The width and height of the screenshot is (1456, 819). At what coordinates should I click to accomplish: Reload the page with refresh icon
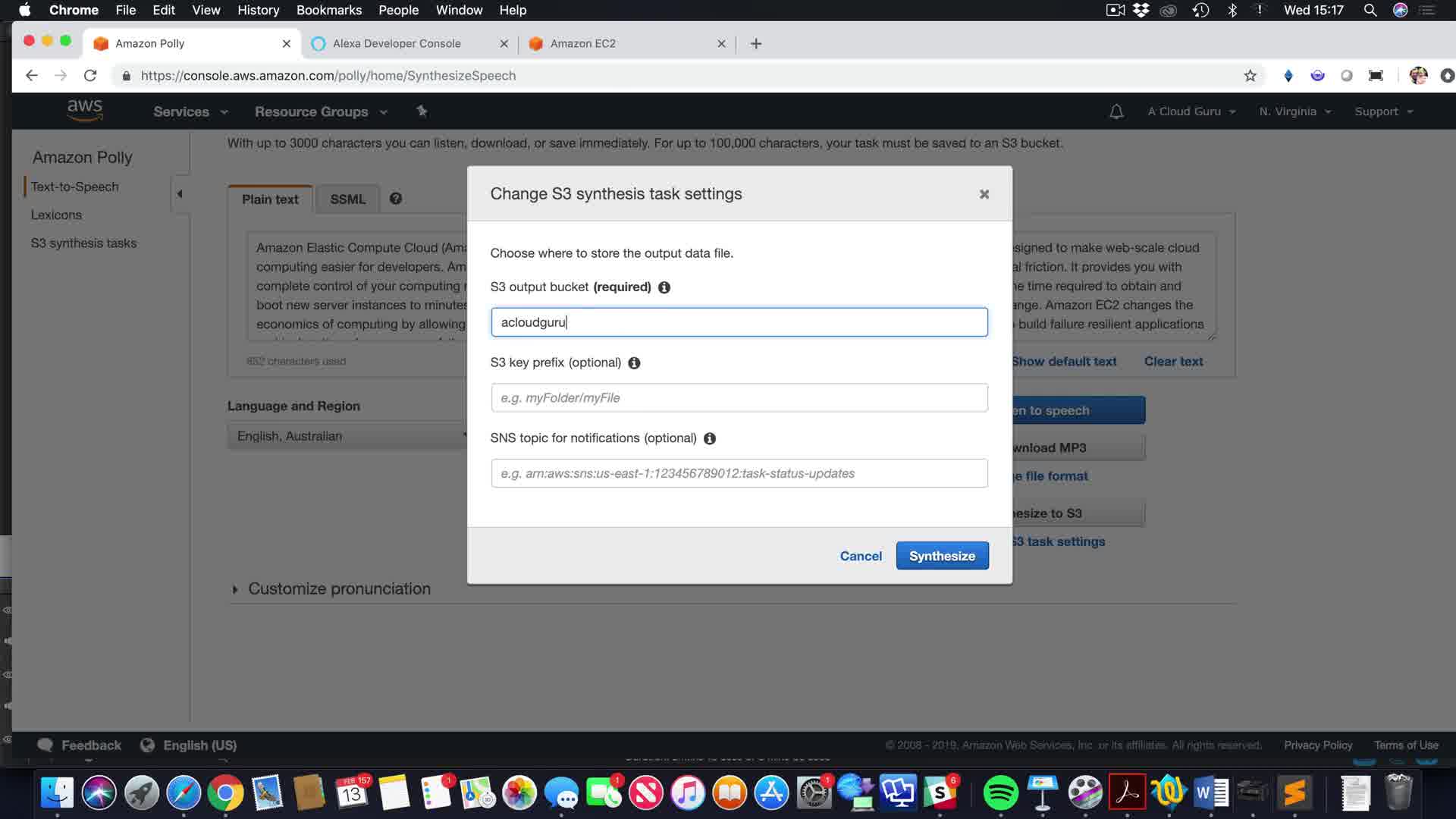[x=90, y=76]
